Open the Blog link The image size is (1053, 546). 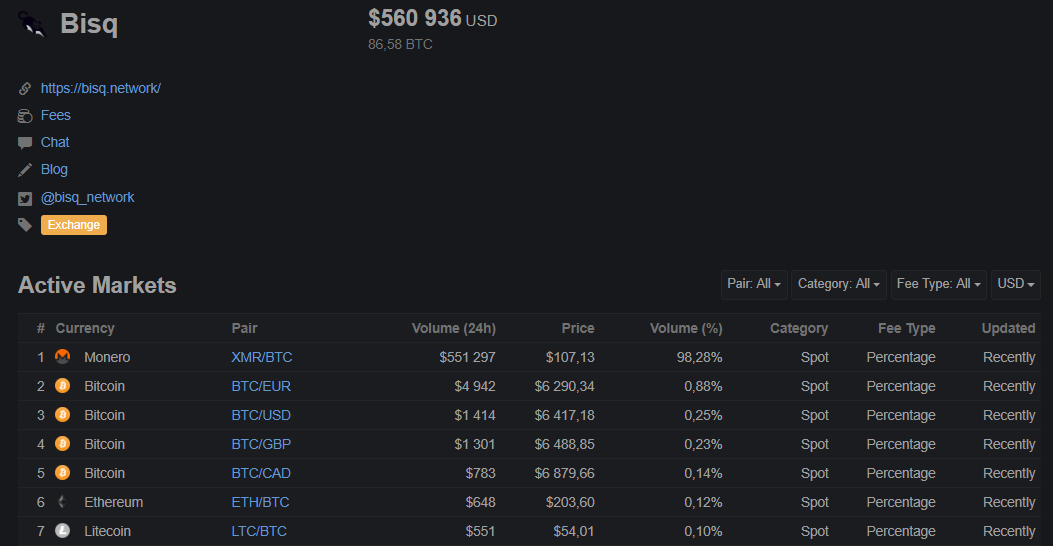(x=54, y=169)
